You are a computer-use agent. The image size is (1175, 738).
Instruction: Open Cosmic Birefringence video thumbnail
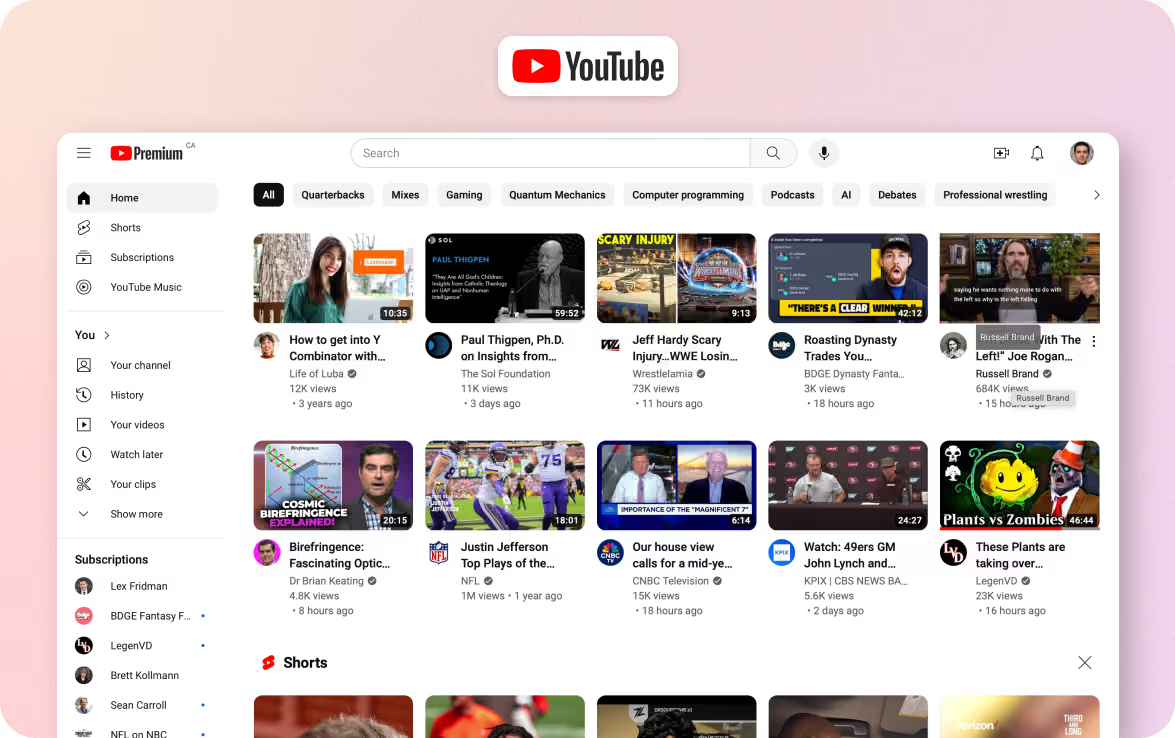pos(333,486)
